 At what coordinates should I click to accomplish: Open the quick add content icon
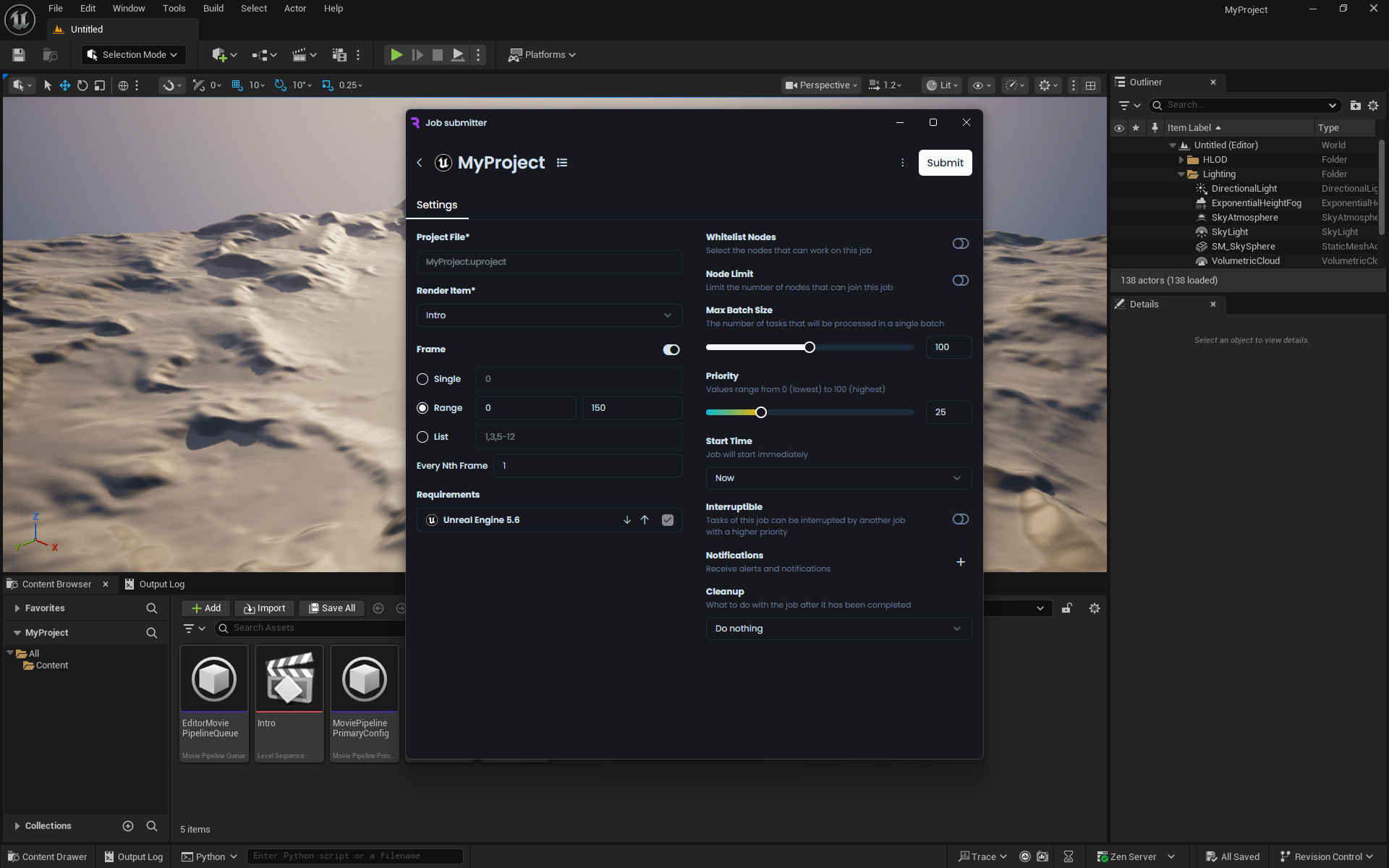pos(224,55)
